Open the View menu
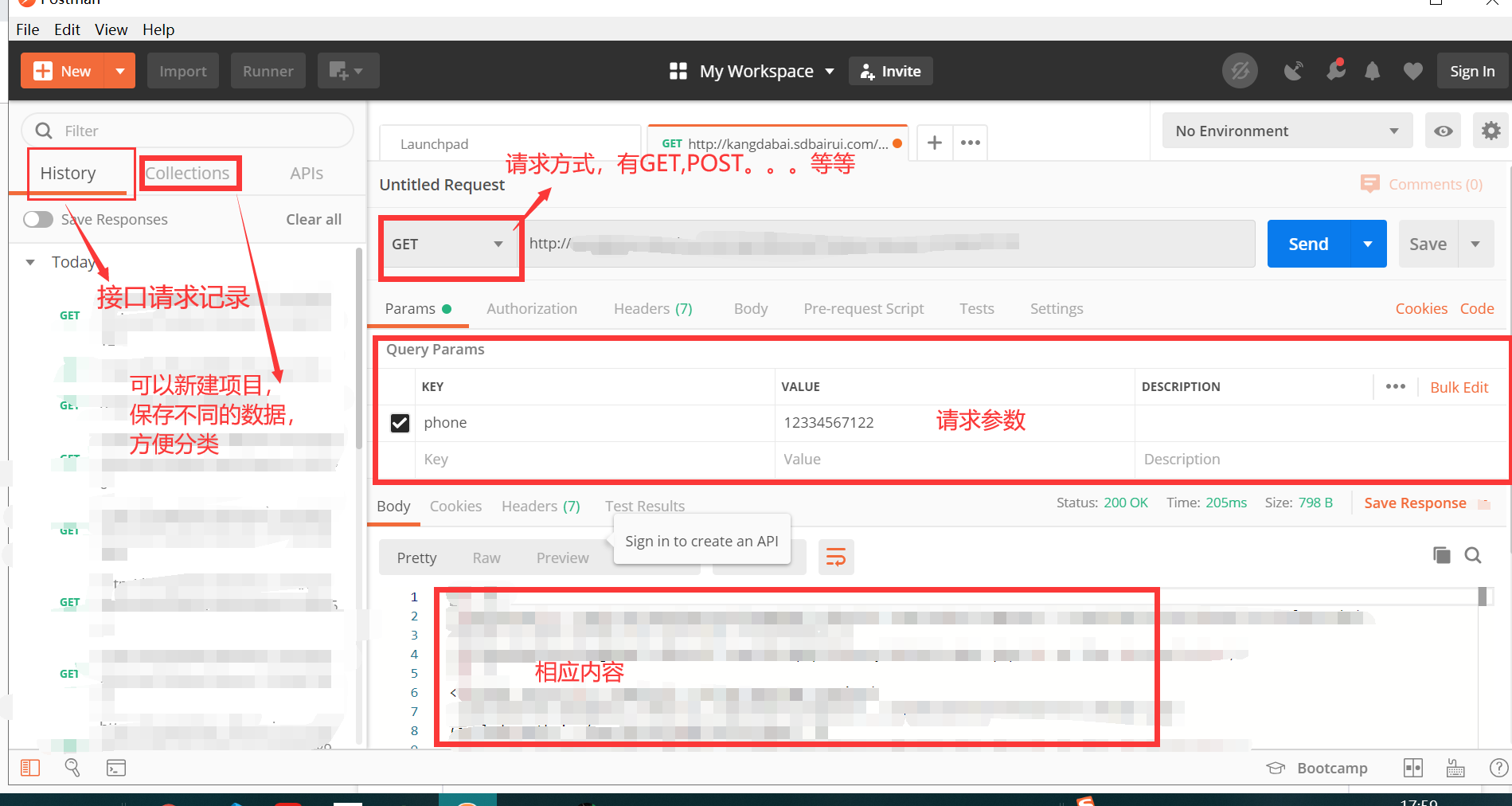This screenshot has width=1512, height=806. click(111, 29)
